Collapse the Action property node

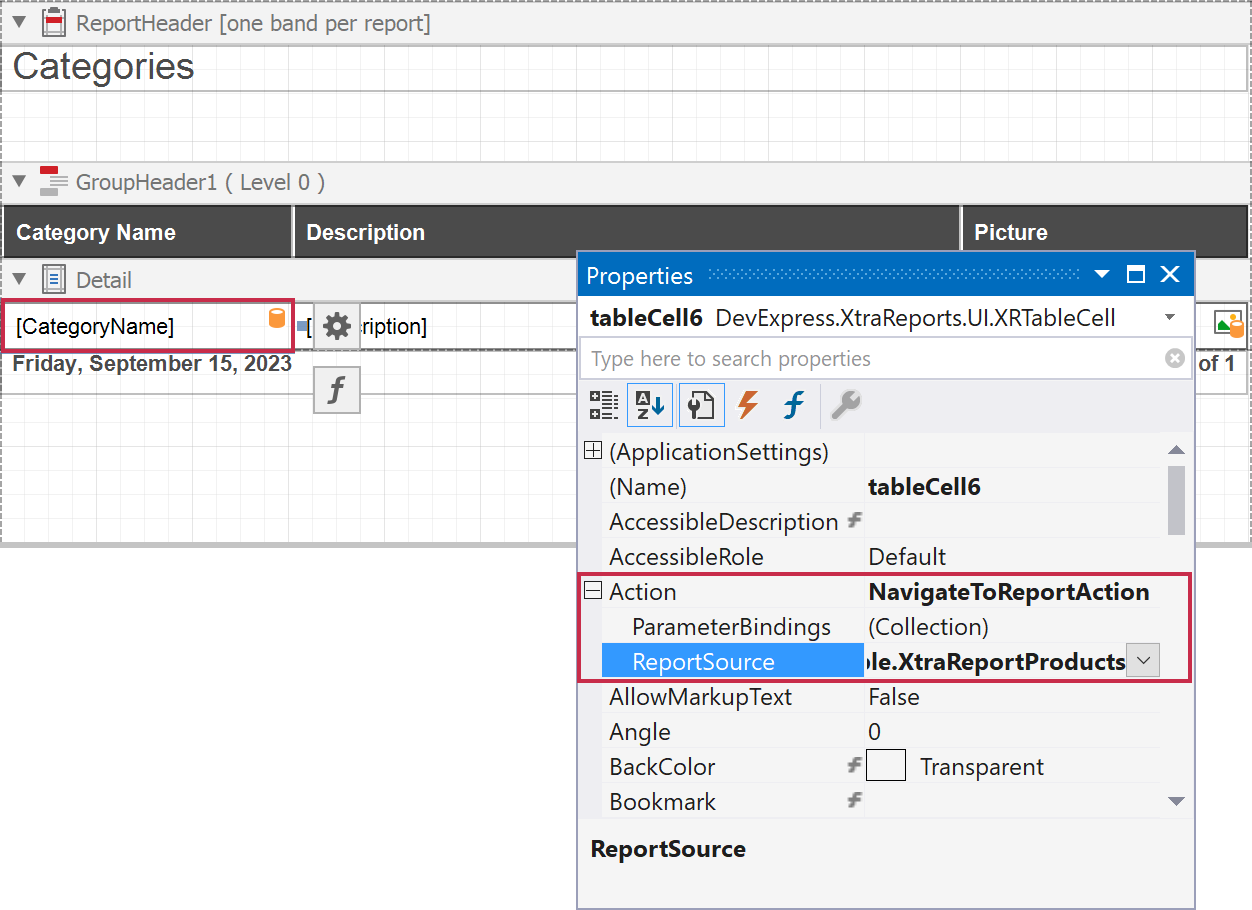(x=593, y=591)
